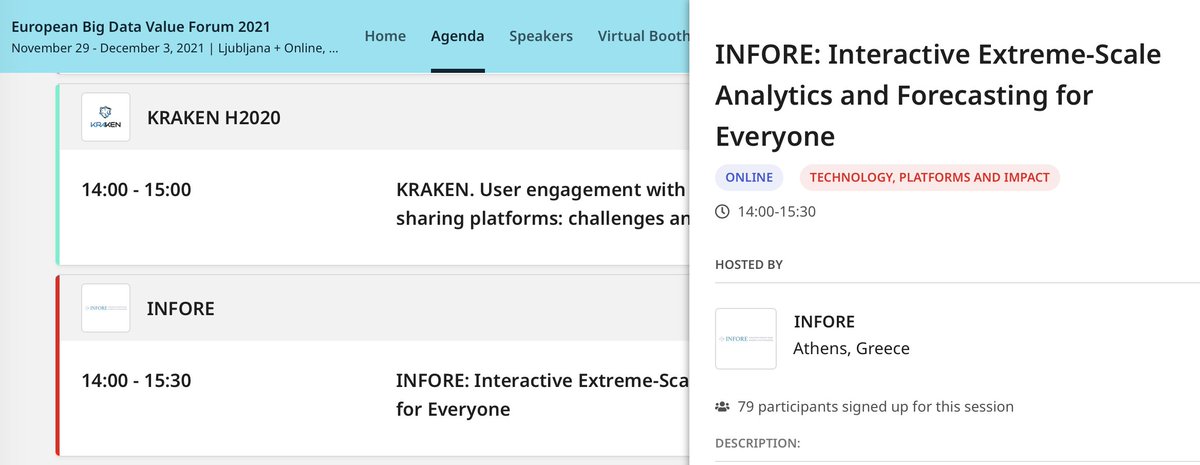Open the Virtual Booth tab

pos(643,36)
